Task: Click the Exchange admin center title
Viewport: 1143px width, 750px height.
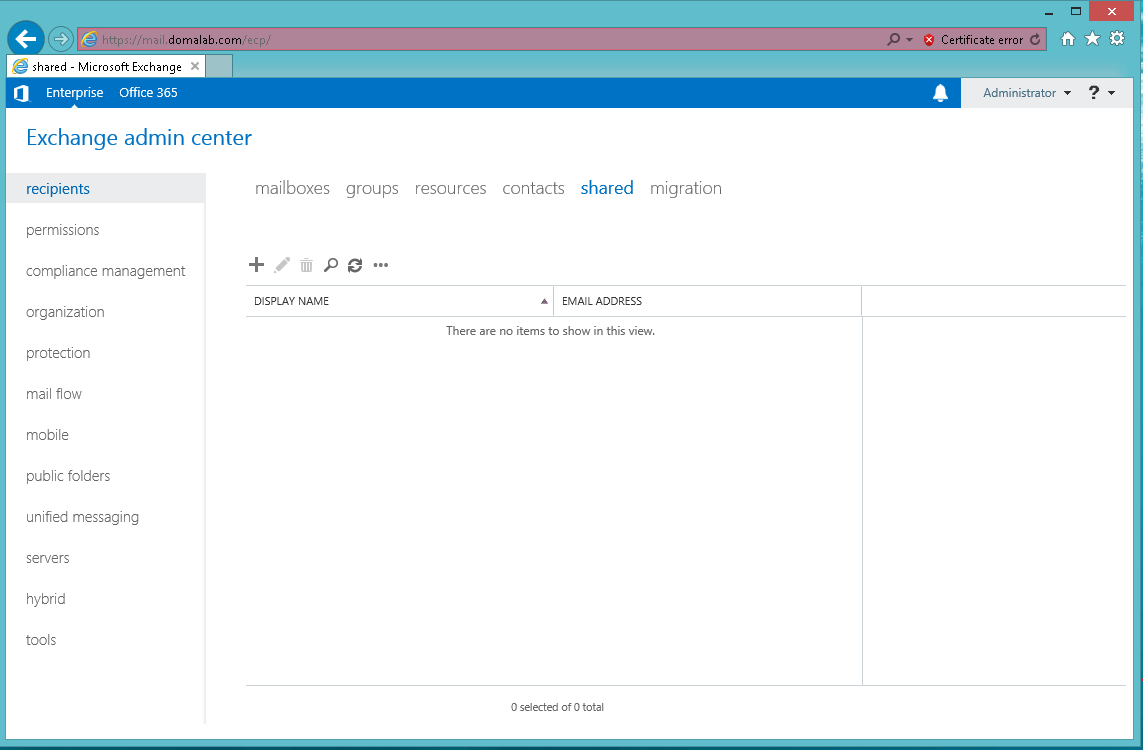Action: click(139, 138)
